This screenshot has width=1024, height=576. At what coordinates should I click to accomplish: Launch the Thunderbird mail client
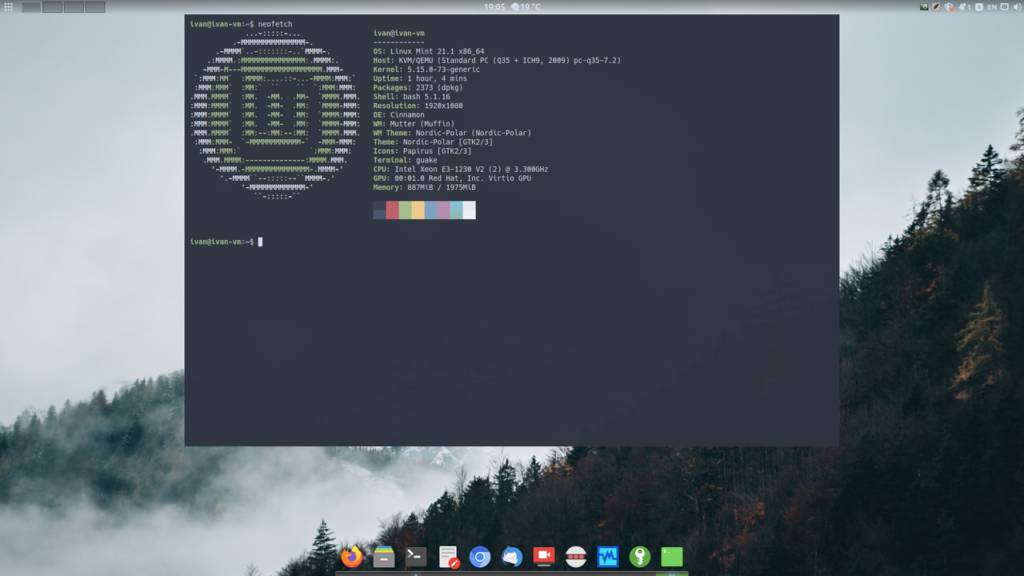(512, 557)
